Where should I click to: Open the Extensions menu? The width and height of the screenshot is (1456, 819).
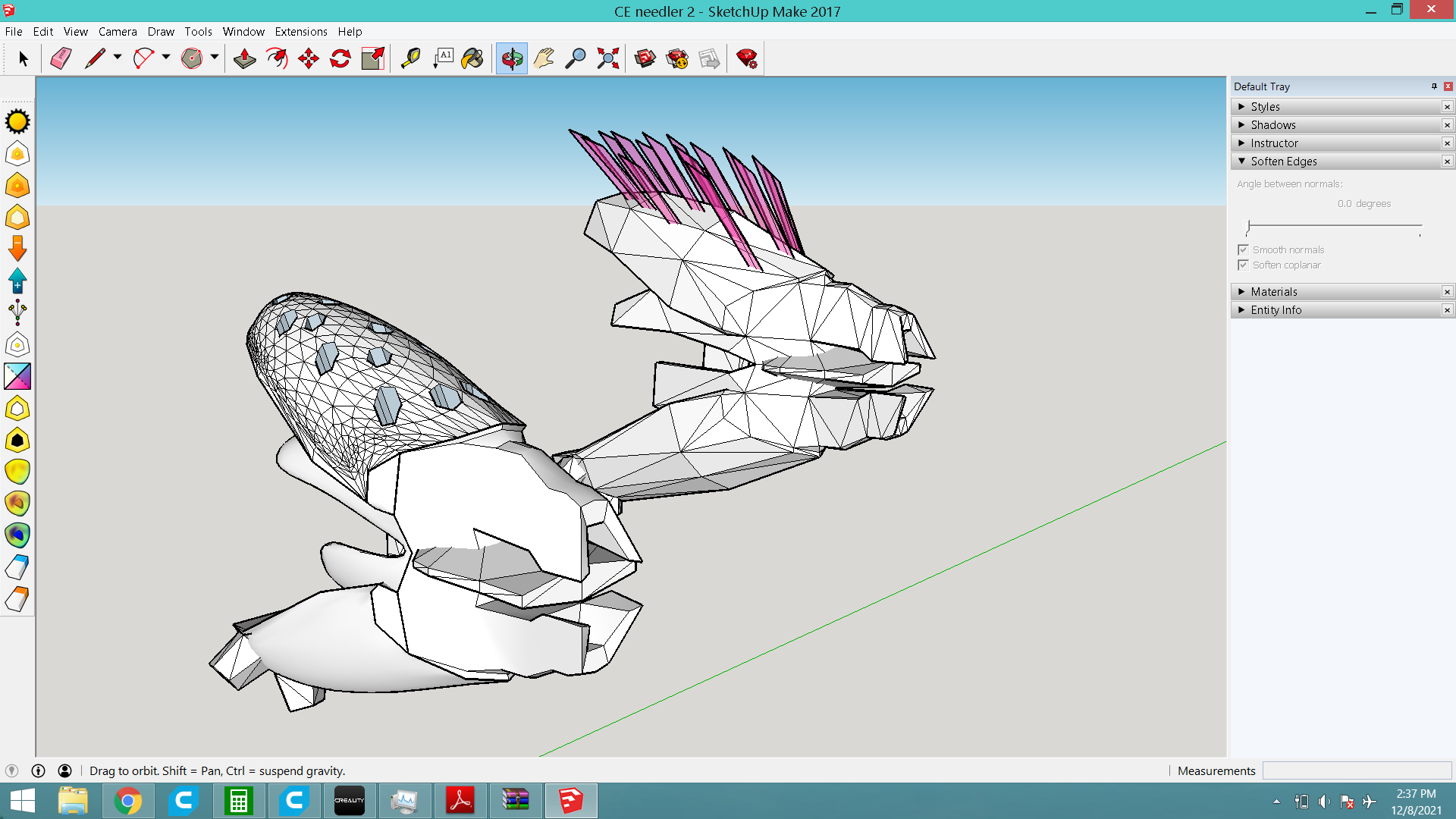(301, 32)
